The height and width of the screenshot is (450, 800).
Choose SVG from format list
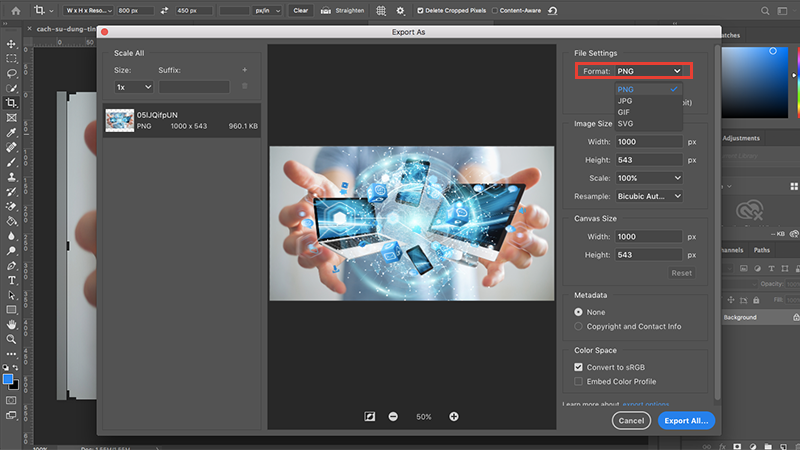pos(648,123)
